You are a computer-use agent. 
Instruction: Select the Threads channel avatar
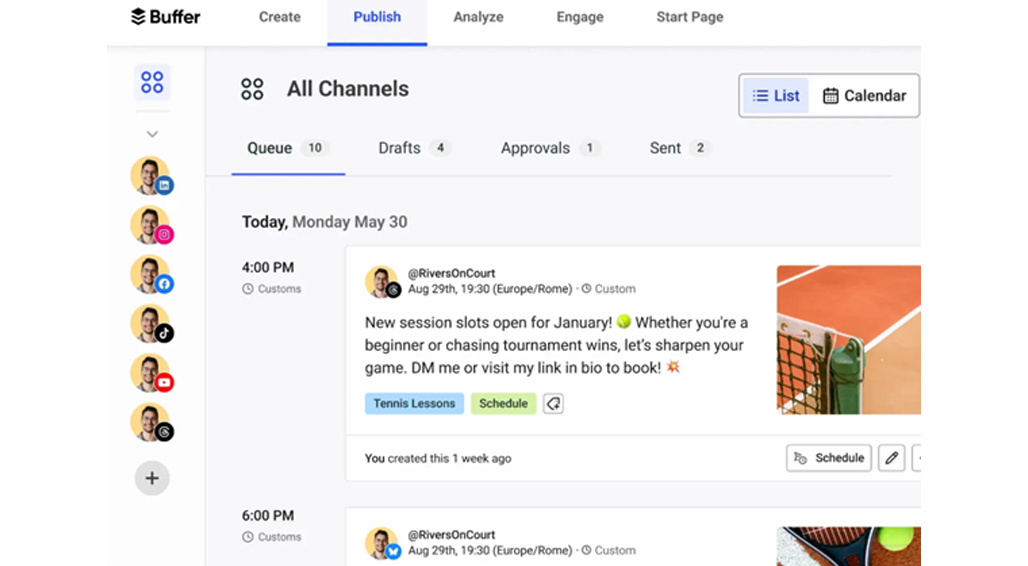pyautogui.click(x=151, y=422)
